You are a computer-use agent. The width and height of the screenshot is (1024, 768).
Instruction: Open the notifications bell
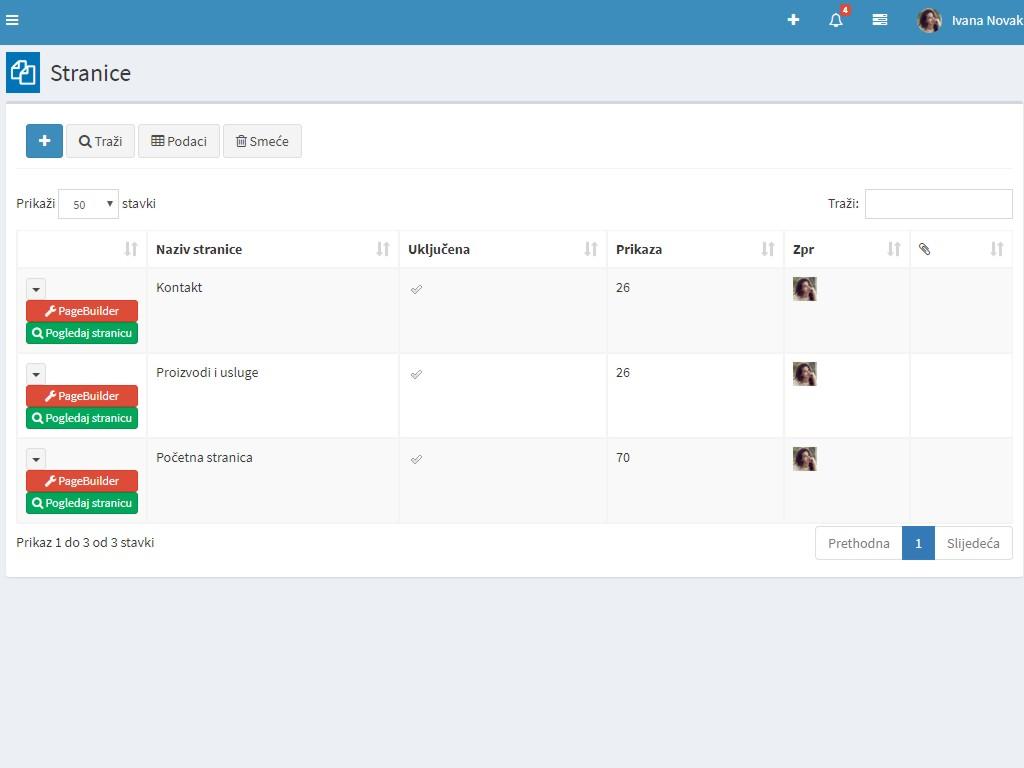point(836,20)
